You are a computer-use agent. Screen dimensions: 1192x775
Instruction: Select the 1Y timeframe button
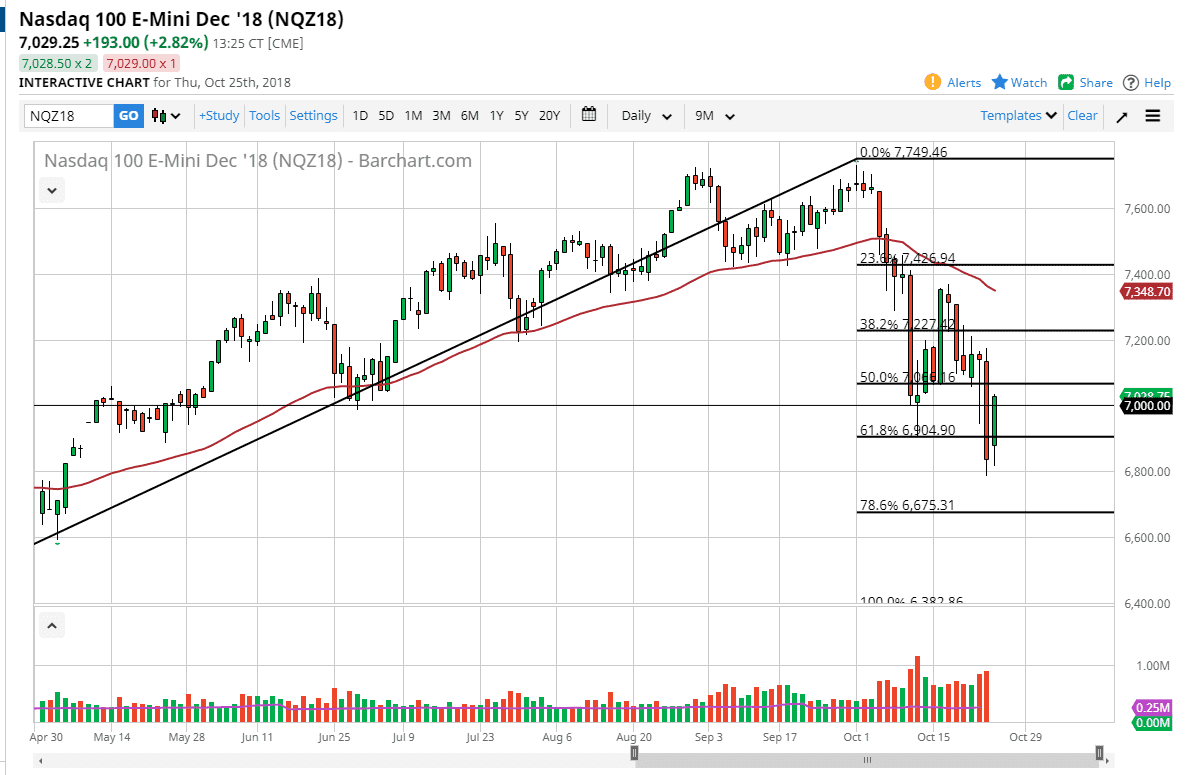(x=496, y=116)
